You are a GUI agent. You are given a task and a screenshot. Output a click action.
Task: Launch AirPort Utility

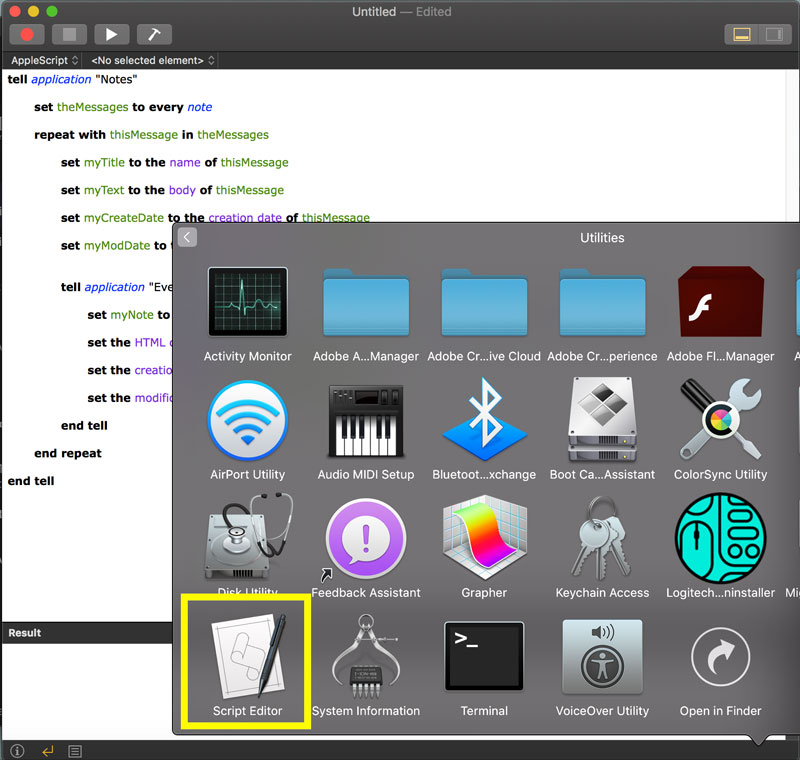tap(247, 431)
